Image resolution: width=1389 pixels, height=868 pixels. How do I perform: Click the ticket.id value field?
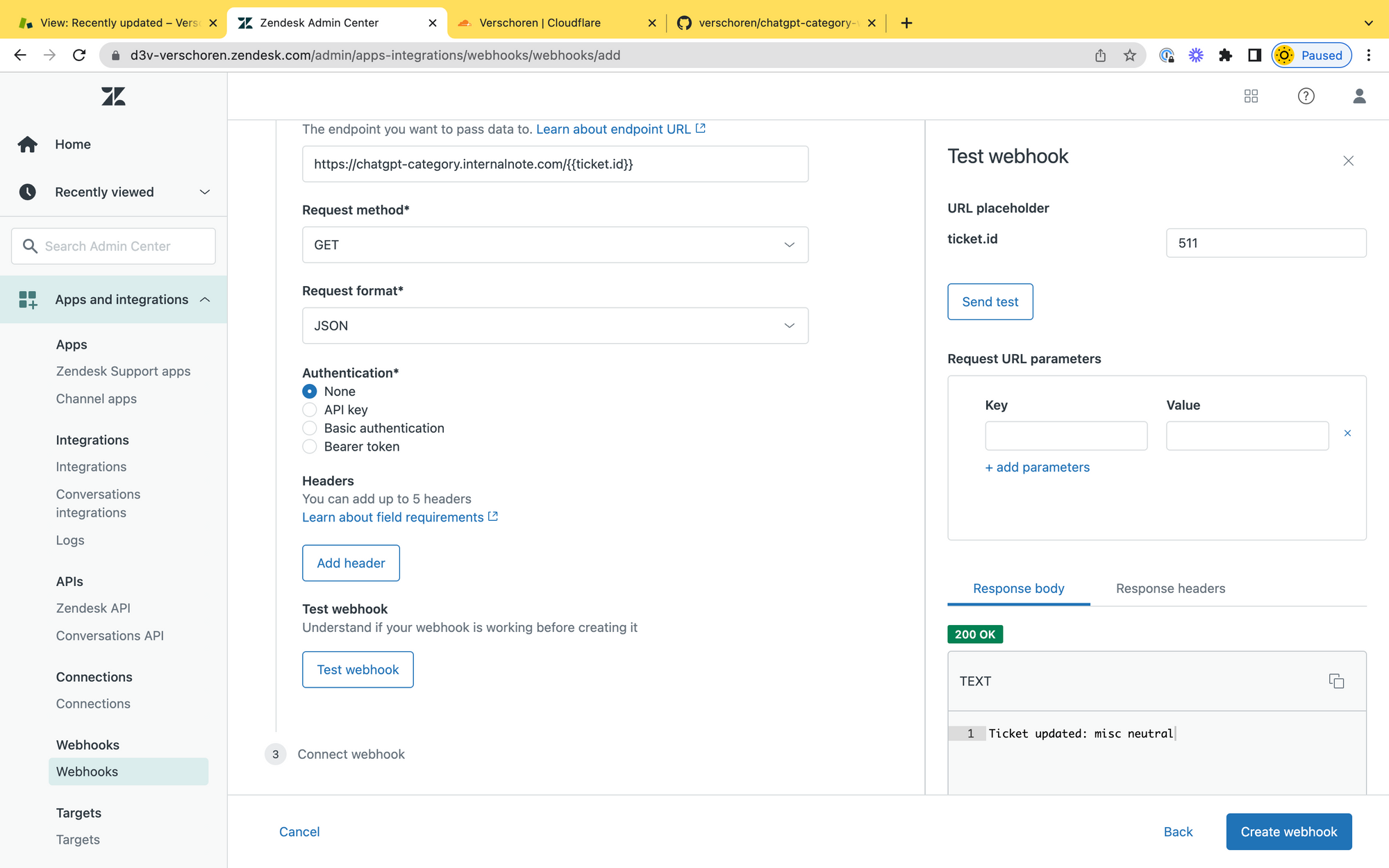(1265, 243)
